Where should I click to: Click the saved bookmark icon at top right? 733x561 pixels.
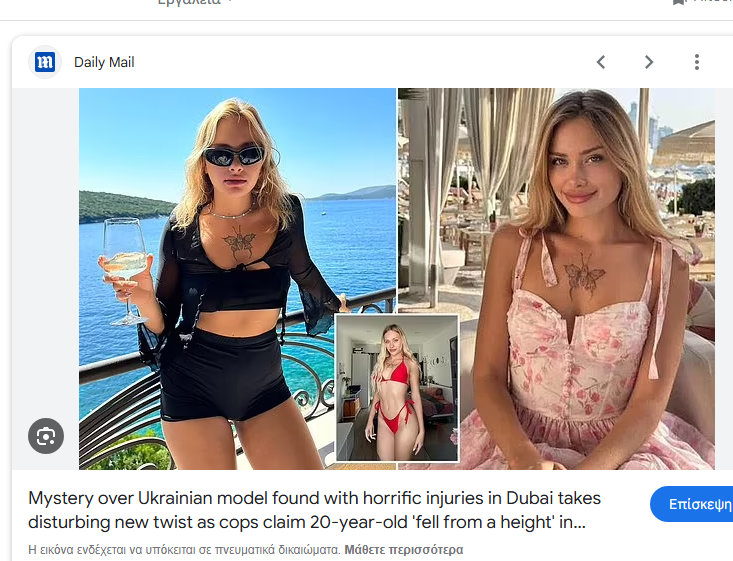pyautogui.click(x=679, y=2)
